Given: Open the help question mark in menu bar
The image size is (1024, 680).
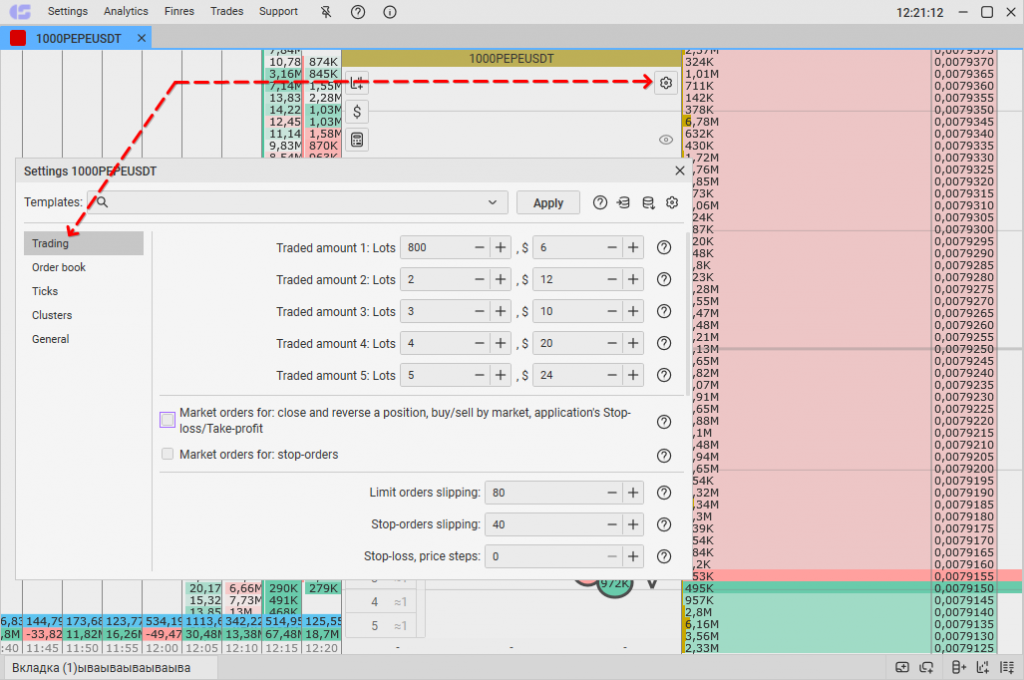Looking at the screenshot, I should pyautogui.click(x=358, y=12).
